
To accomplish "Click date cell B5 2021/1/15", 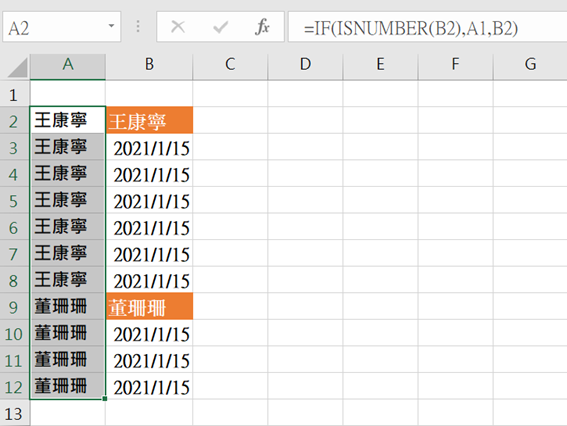I will 149,200.
